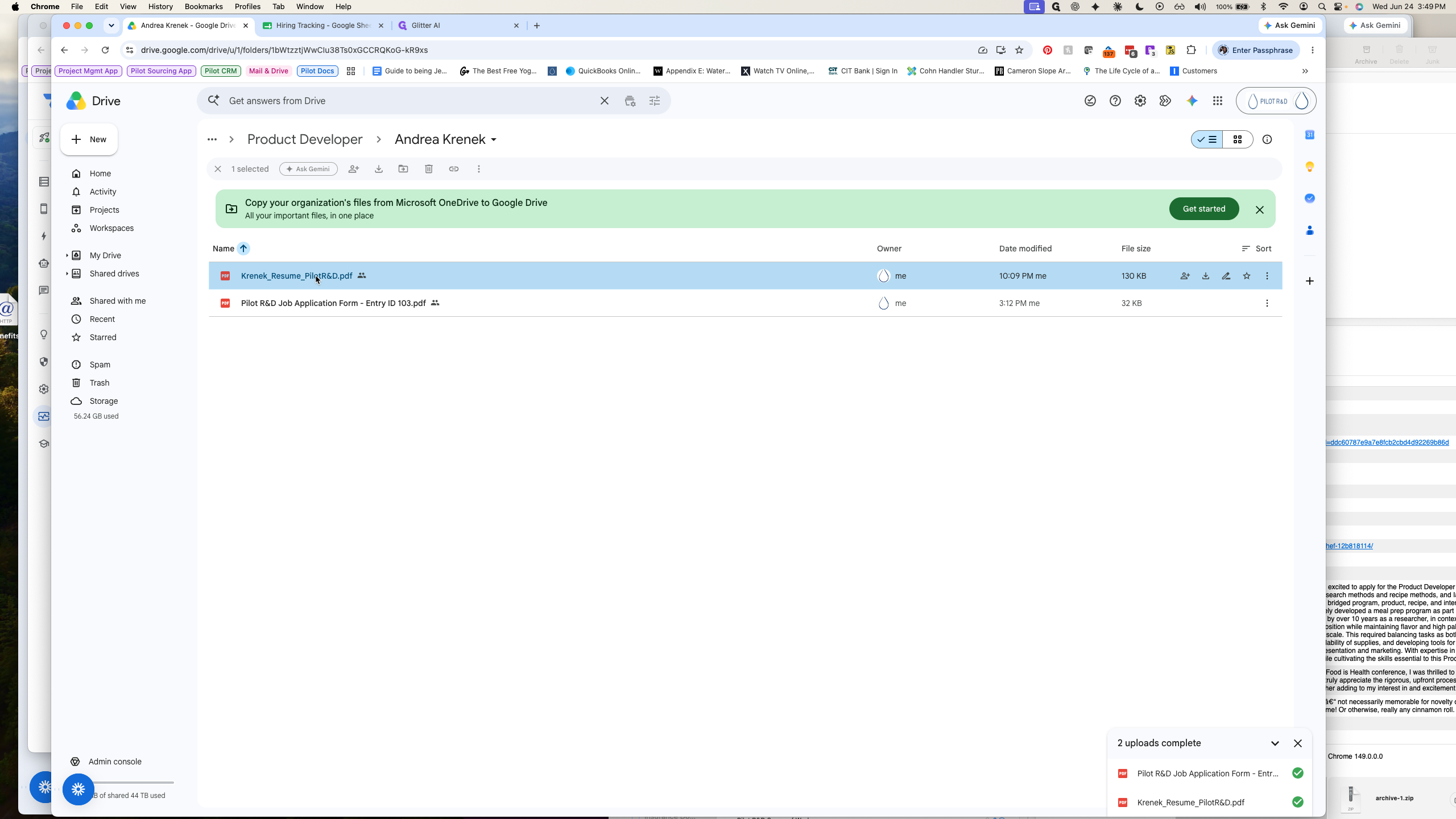The height and width of the screenshot is (819, 1456).
Task: Open more options for Job Application Form row
Action: click(x=1267, y=303)
